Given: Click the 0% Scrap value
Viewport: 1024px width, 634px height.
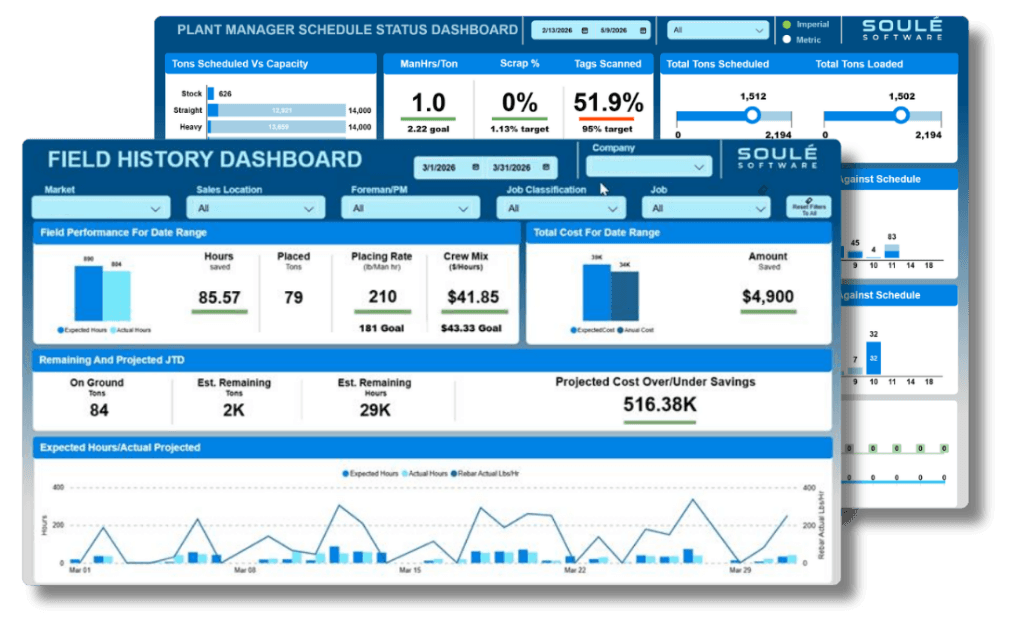Looking at the screenshot, I should 519,103.
